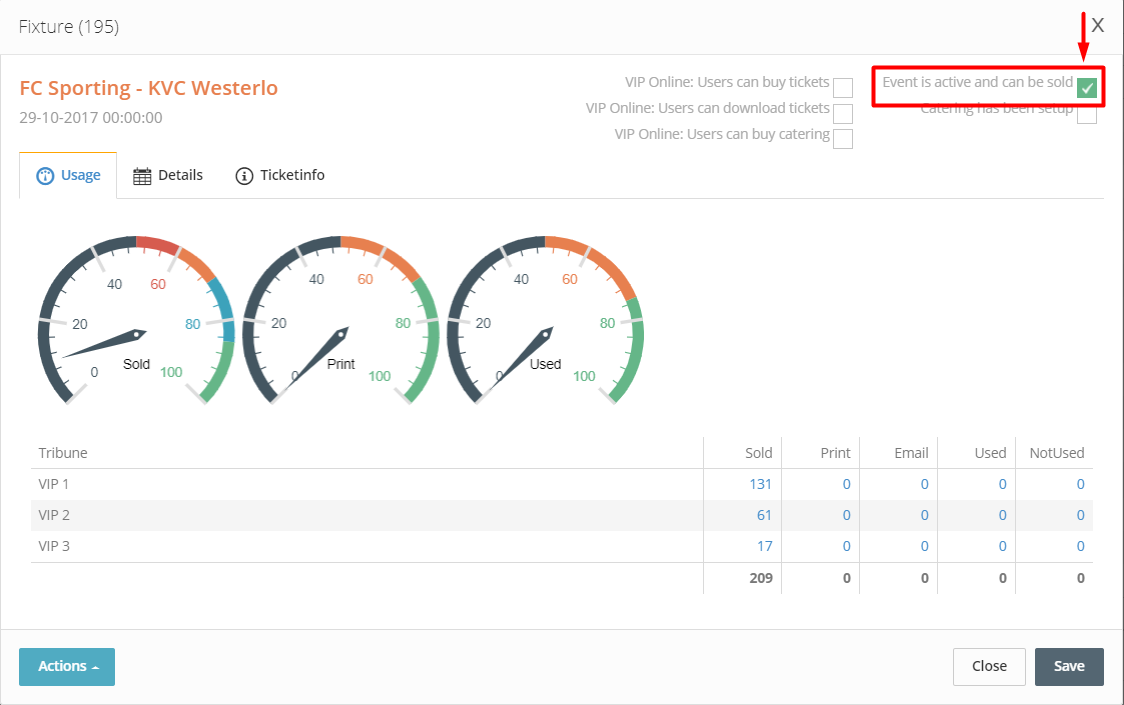1124x705 pixels.
Task: Select the VIP 3 tribune row label
Action: [54, 546]
